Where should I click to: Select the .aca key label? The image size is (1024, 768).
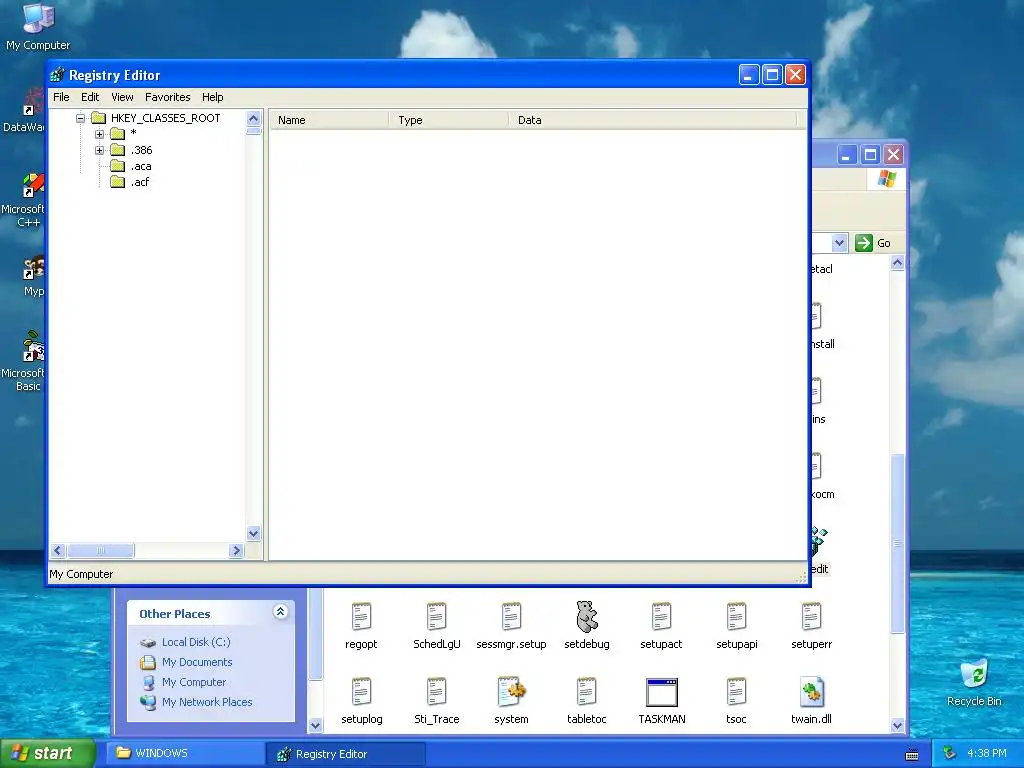tap(141, 166)
